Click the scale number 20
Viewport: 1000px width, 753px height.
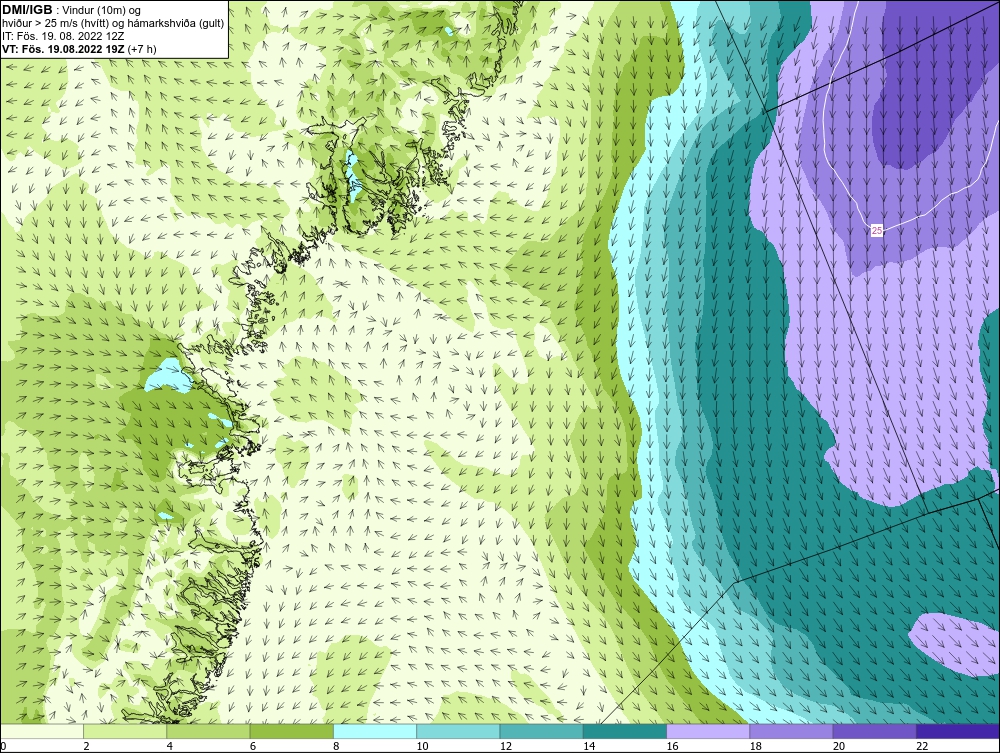coord(839,747)
